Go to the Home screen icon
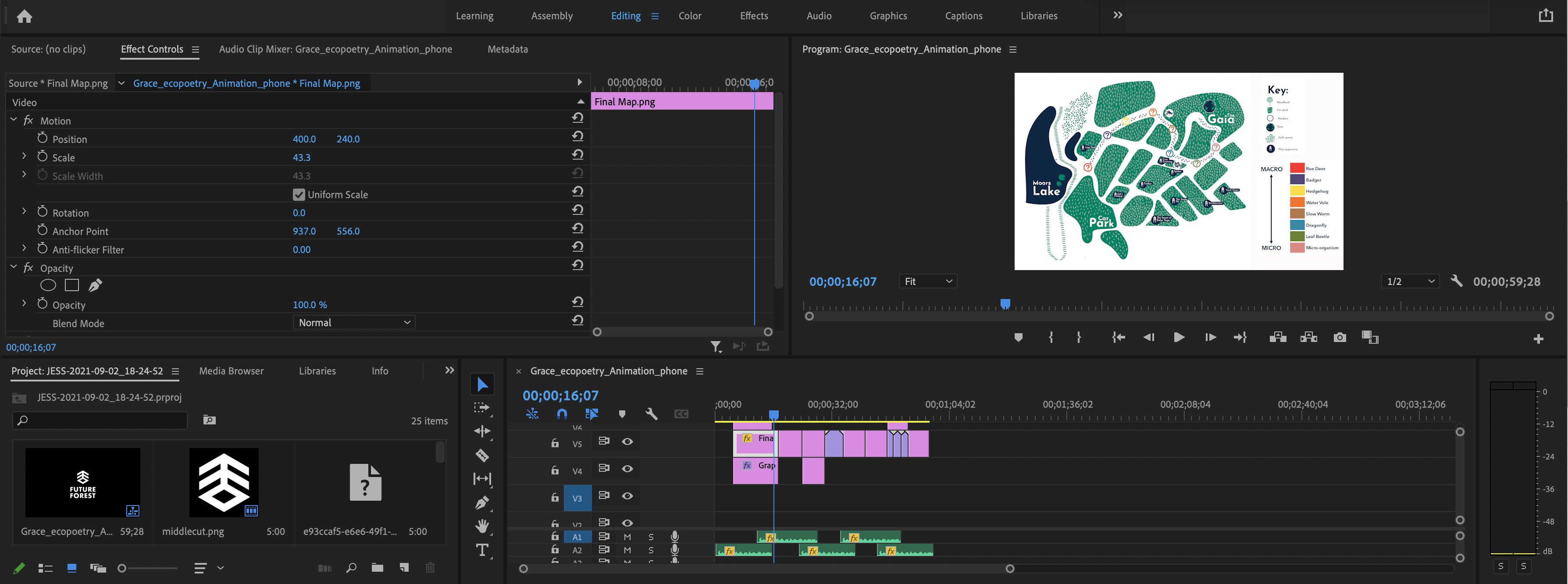Viewport: 1568px width, 584px height. pyautogui.click(x=25, y=16)
